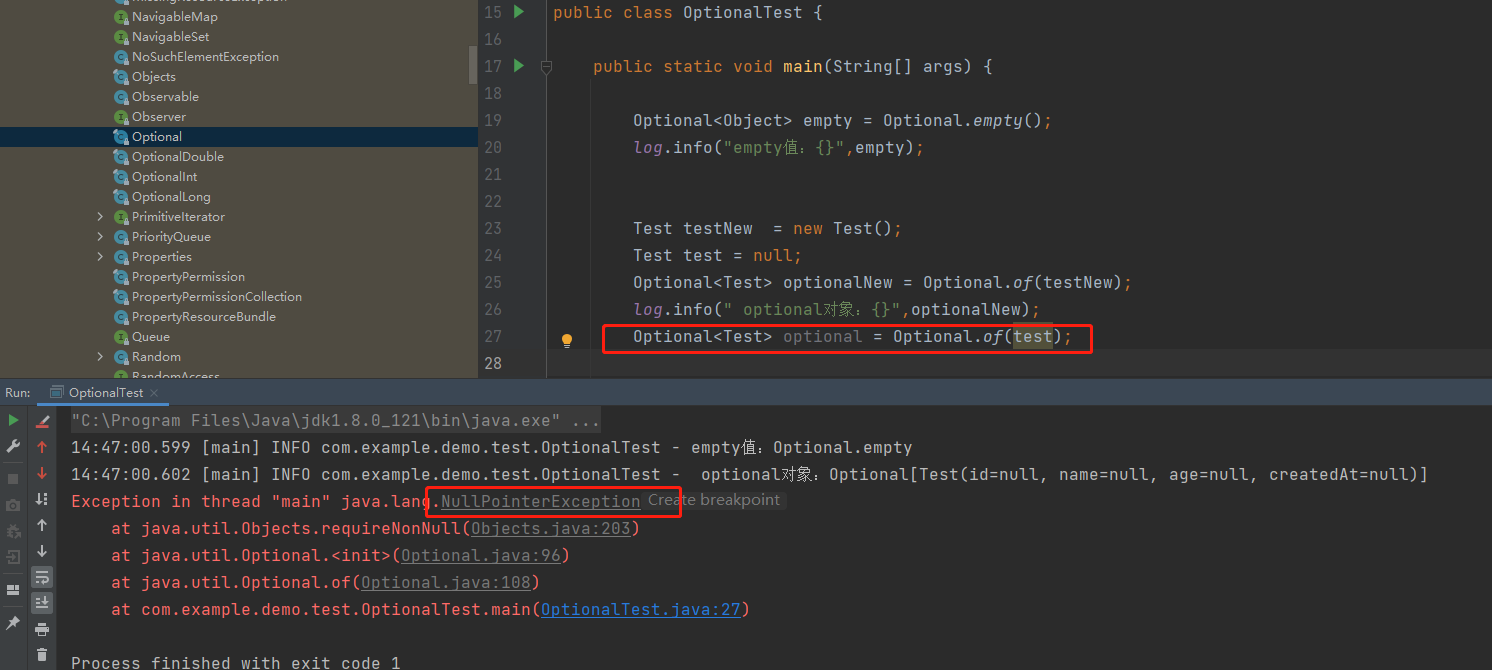1492x670 pixels.
Task: Open the Objects.java:203 stack trace link
Action: (x=551, y=528)
